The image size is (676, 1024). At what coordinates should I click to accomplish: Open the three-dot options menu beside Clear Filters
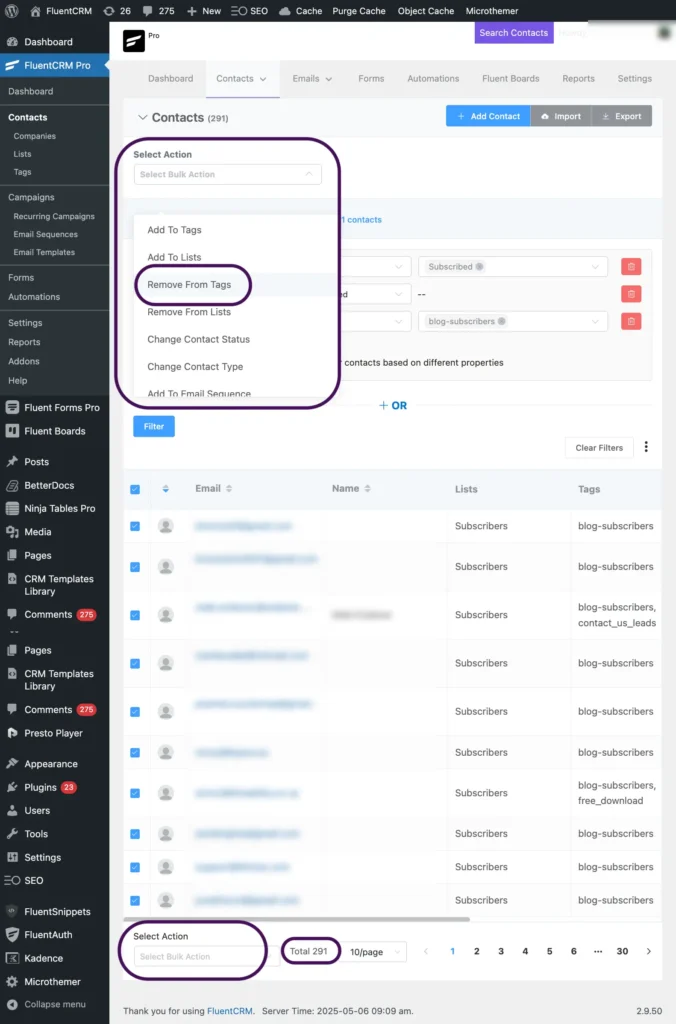pyautogui.click(x=646, y=447)
